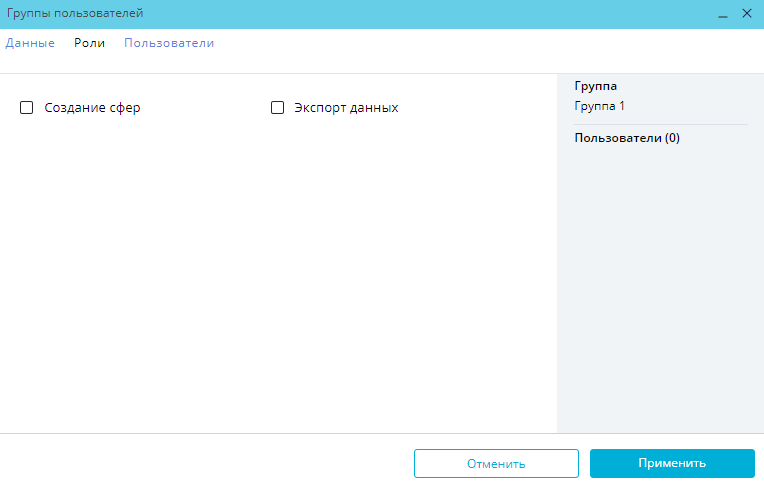The image size is (764, 492).
Task: Enable the Создание сфер checkbox
Action: 27,108
